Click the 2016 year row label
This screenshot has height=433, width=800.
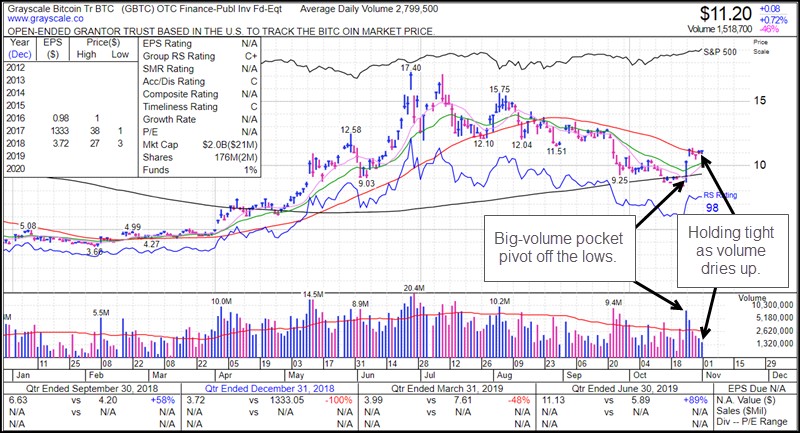pos(15,118)
